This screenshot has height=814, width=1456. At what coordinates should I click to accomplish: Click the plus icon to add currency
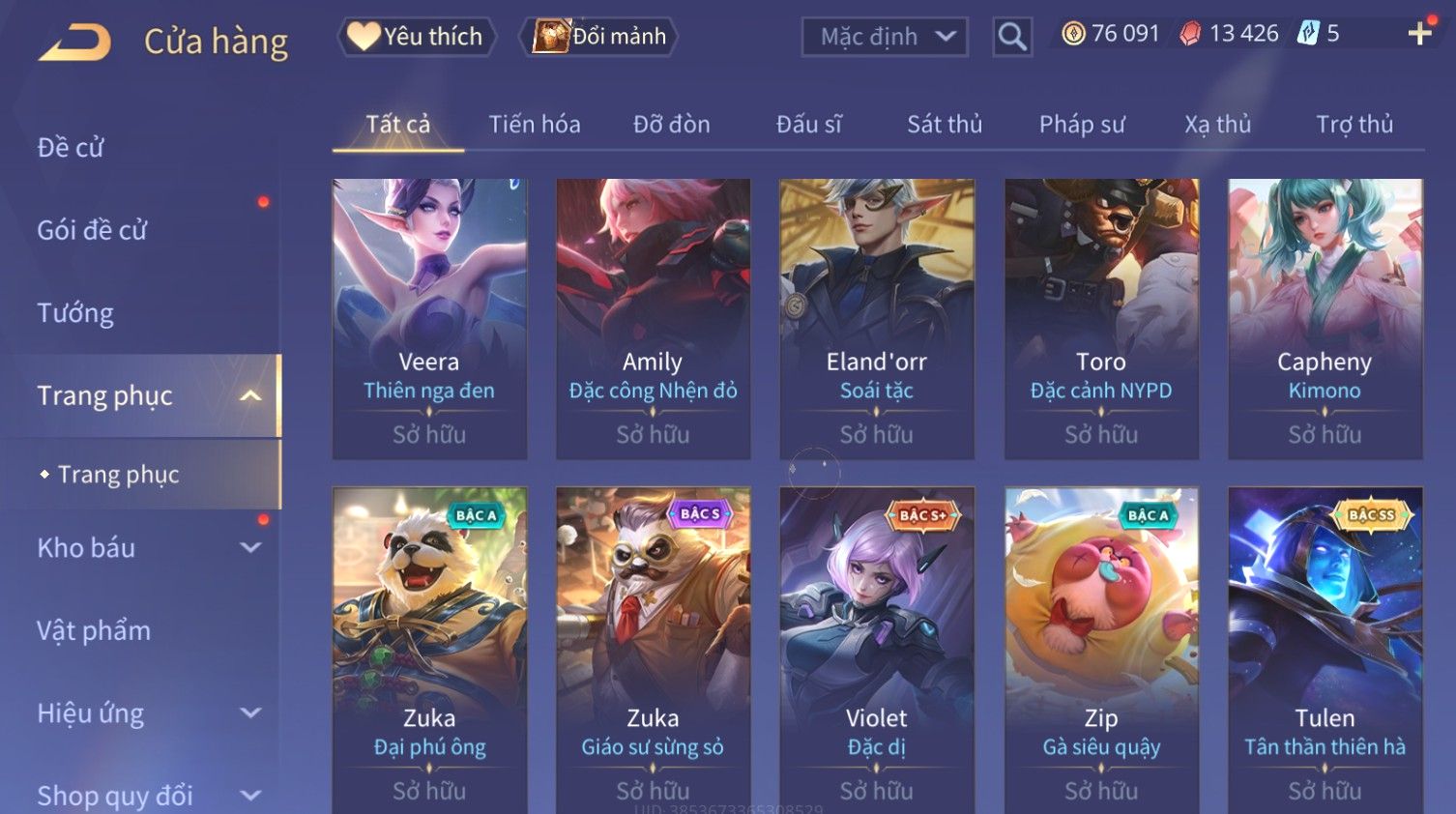(1420, 34)
